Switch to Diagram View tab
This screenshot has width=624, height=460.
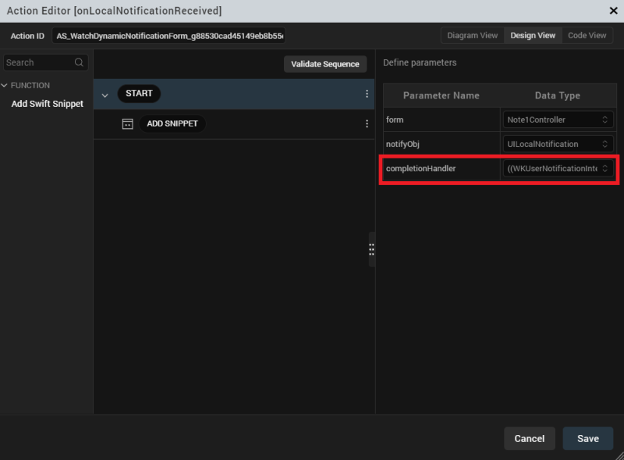[472, 35]
